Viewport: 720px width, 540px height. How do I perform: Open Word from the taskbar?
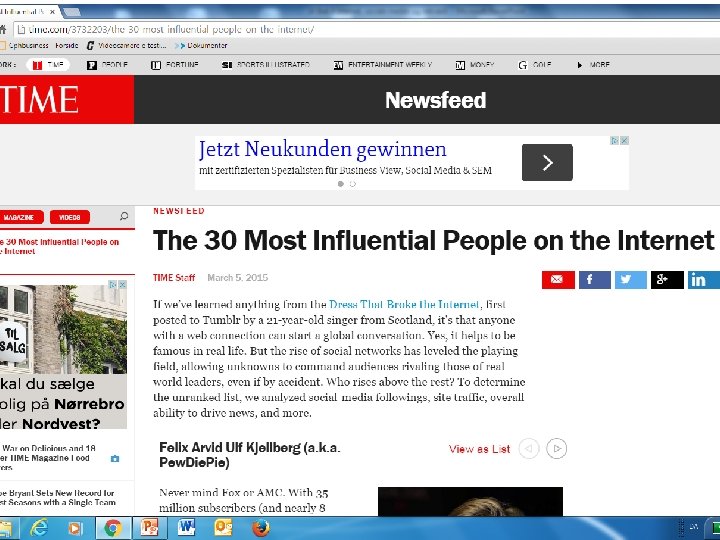coord(186,528)
